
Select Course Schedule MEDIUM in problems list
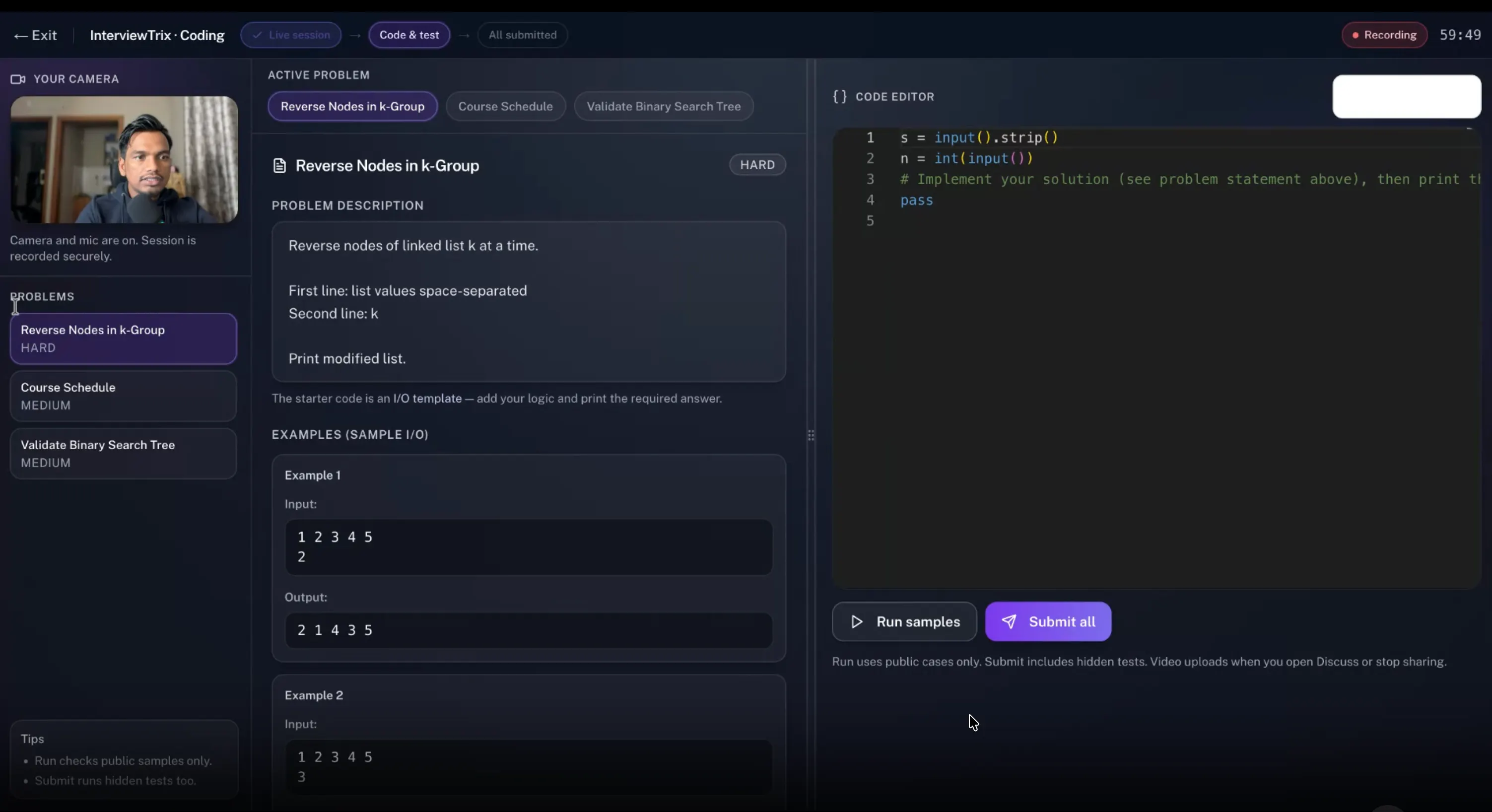click(124, 396)
